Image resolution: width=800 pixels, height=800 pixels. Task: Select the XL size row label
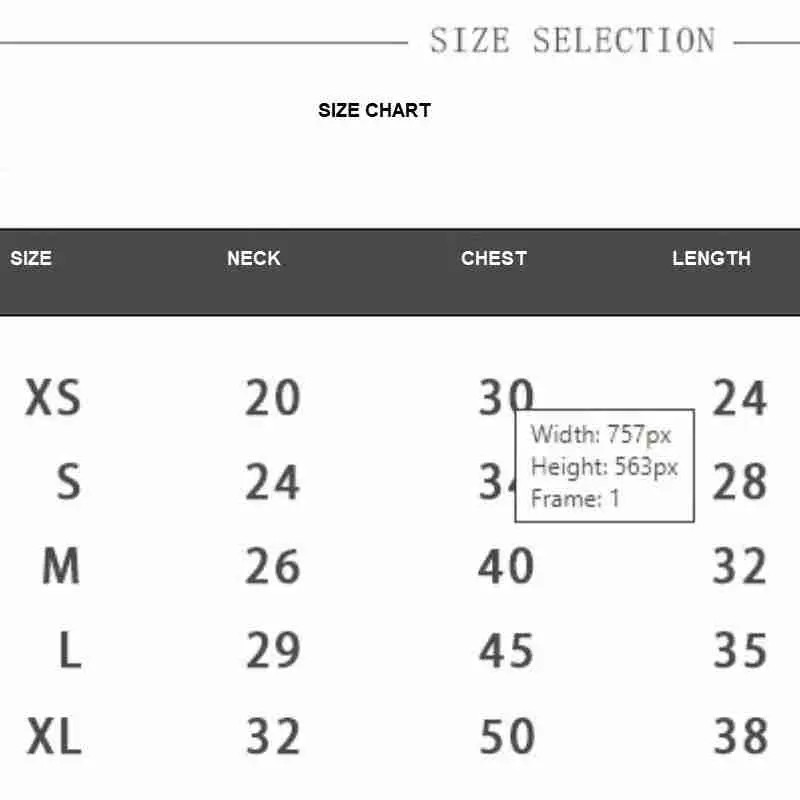[54, 736]
